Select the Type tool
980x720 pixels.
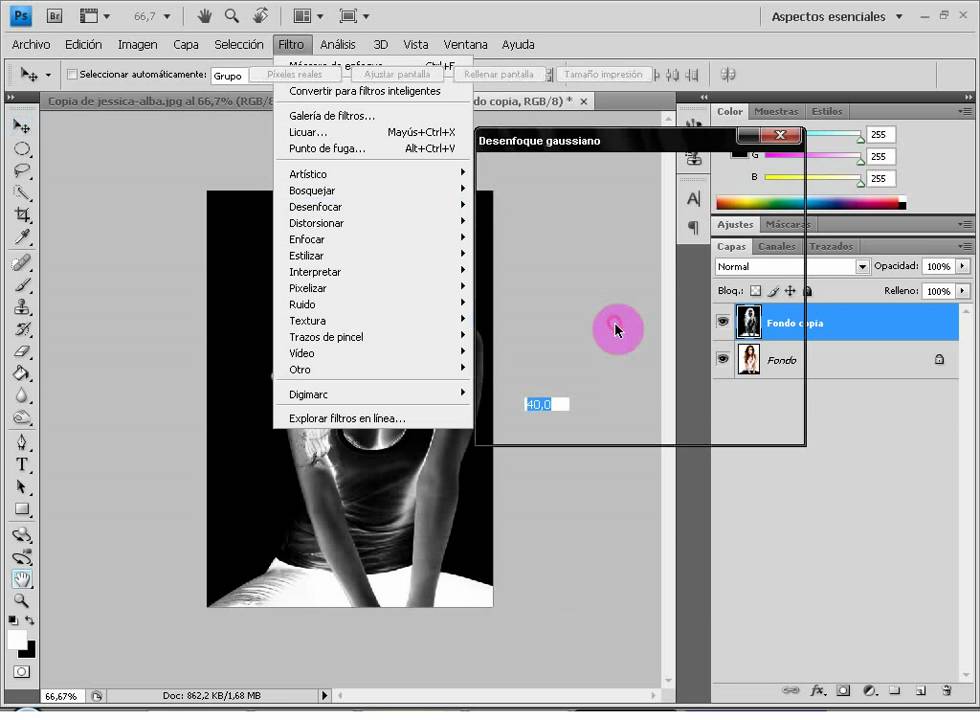pos(22,464)
